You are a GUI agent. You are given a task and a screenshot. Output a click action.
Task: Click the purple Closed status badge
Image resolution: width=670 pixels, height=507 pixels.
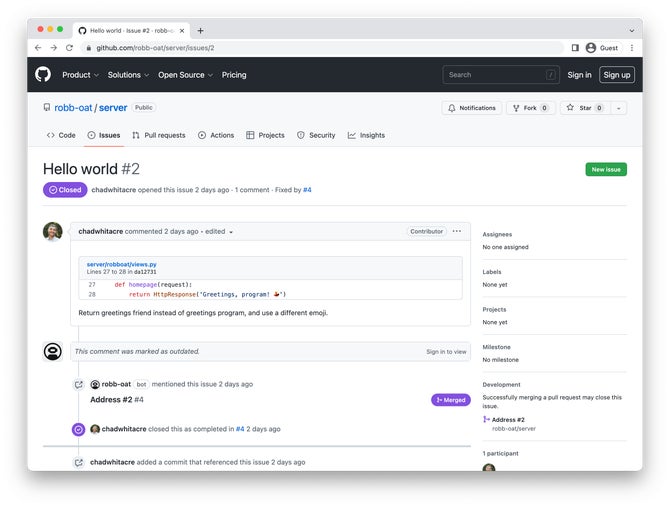click(x=65, y=190)
